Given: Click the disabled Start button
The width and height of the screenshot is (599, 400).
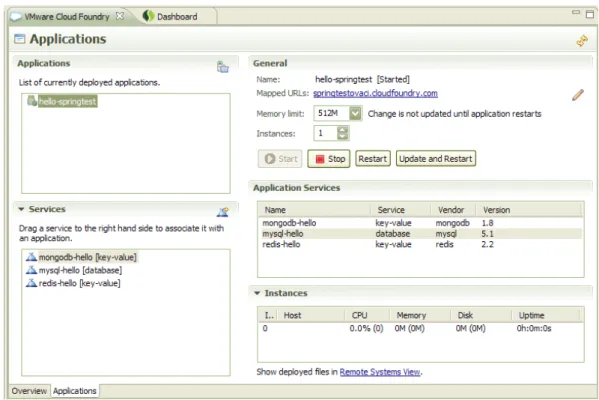Looking at the screenshot, I should point(280,159).
